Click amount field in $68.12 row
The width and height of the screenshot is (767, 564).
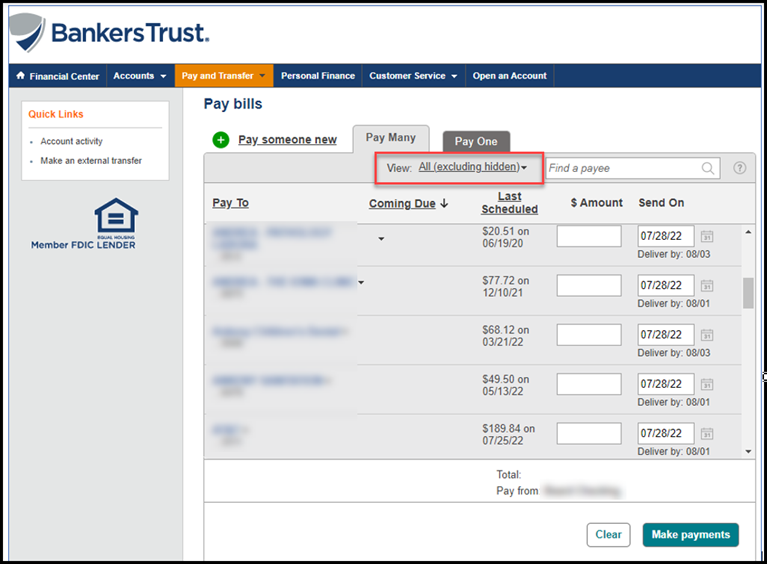pyautogui.click(x=589, y=335)
